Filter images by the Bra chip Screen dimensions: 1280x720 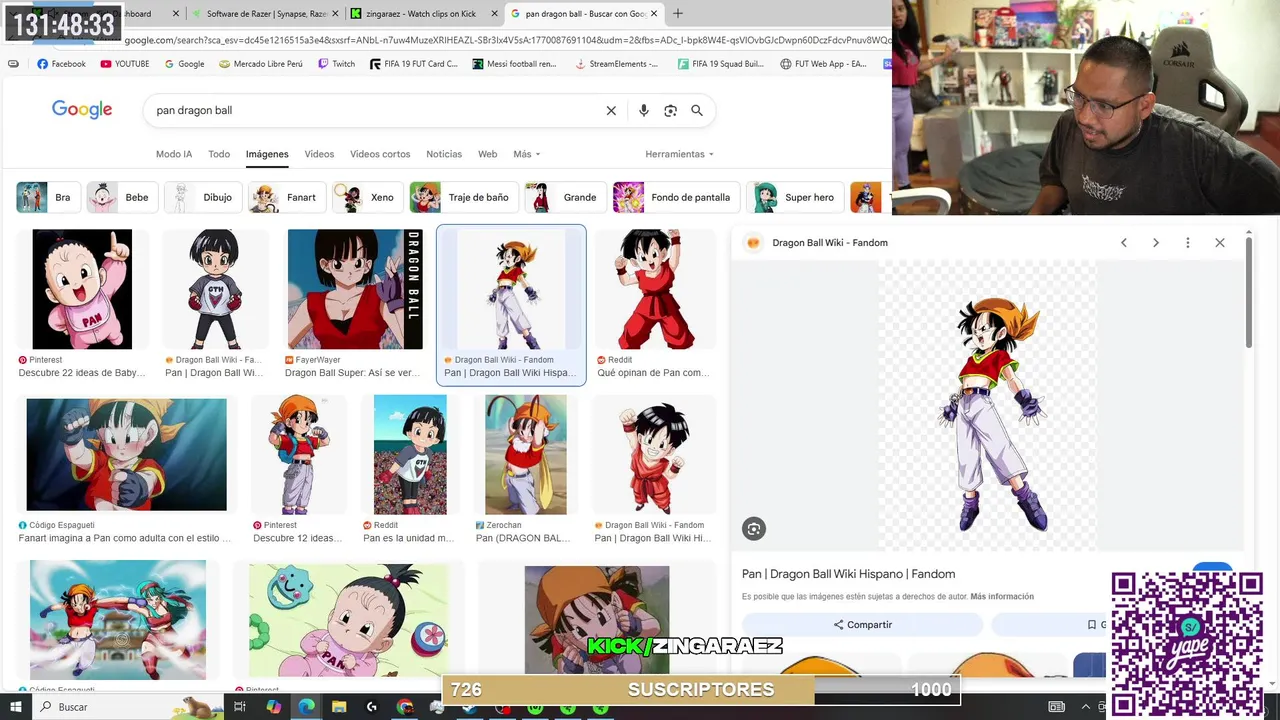point(46,198)
